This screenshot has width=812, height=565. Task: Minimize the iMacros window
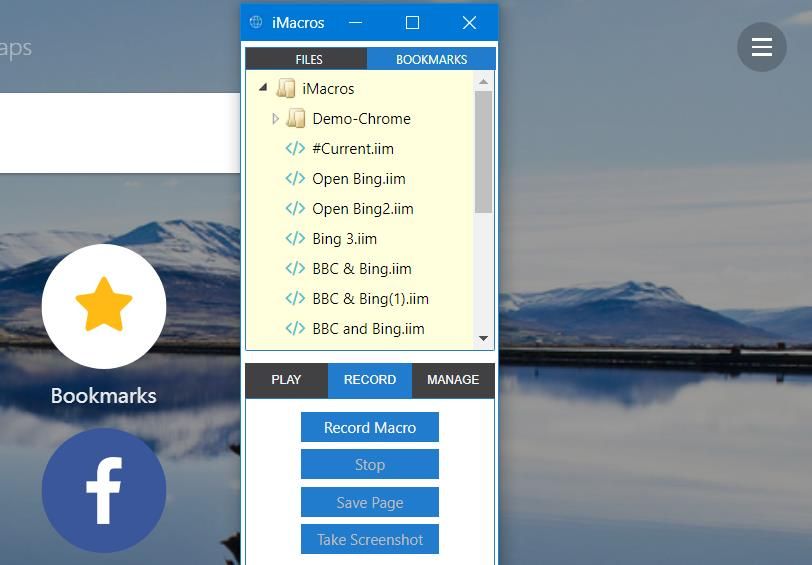(x=355, y=23)
